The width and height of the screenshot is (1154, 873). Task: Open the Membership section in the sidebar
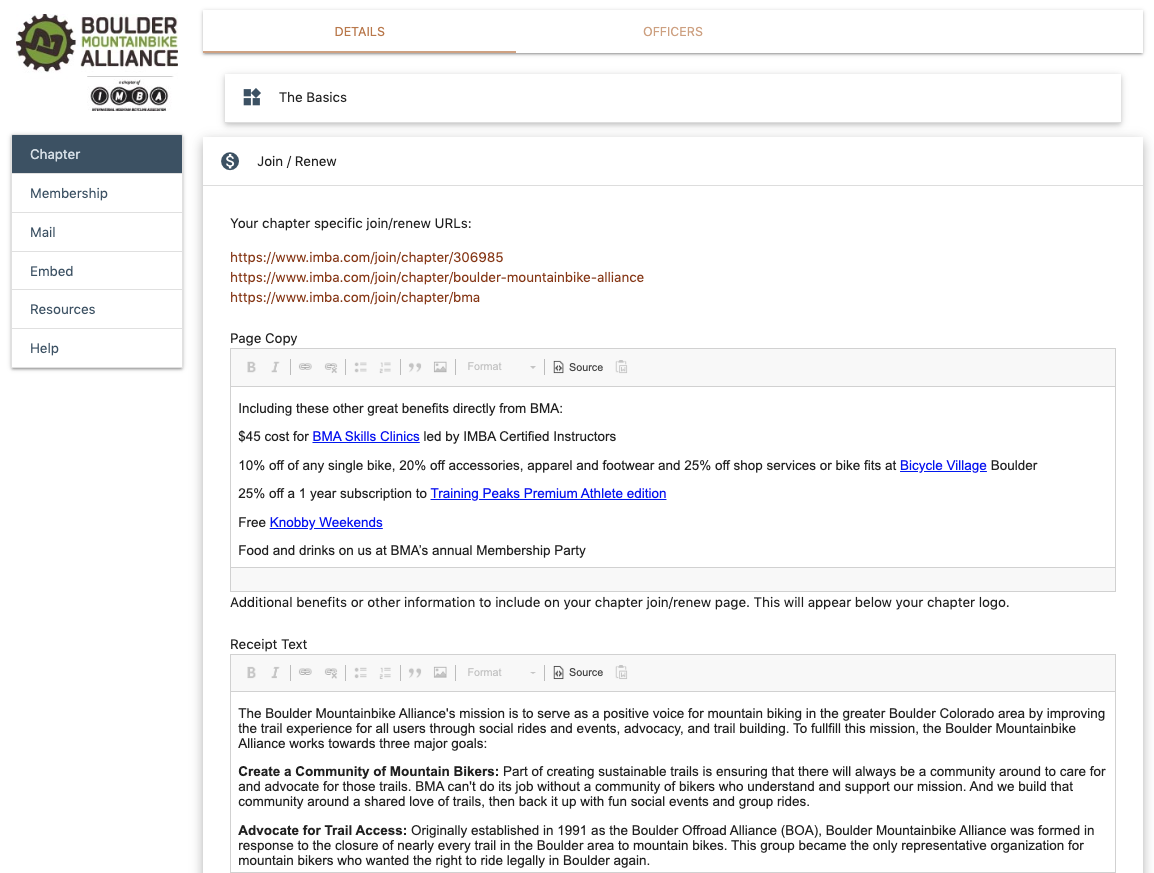coord(68,193)
